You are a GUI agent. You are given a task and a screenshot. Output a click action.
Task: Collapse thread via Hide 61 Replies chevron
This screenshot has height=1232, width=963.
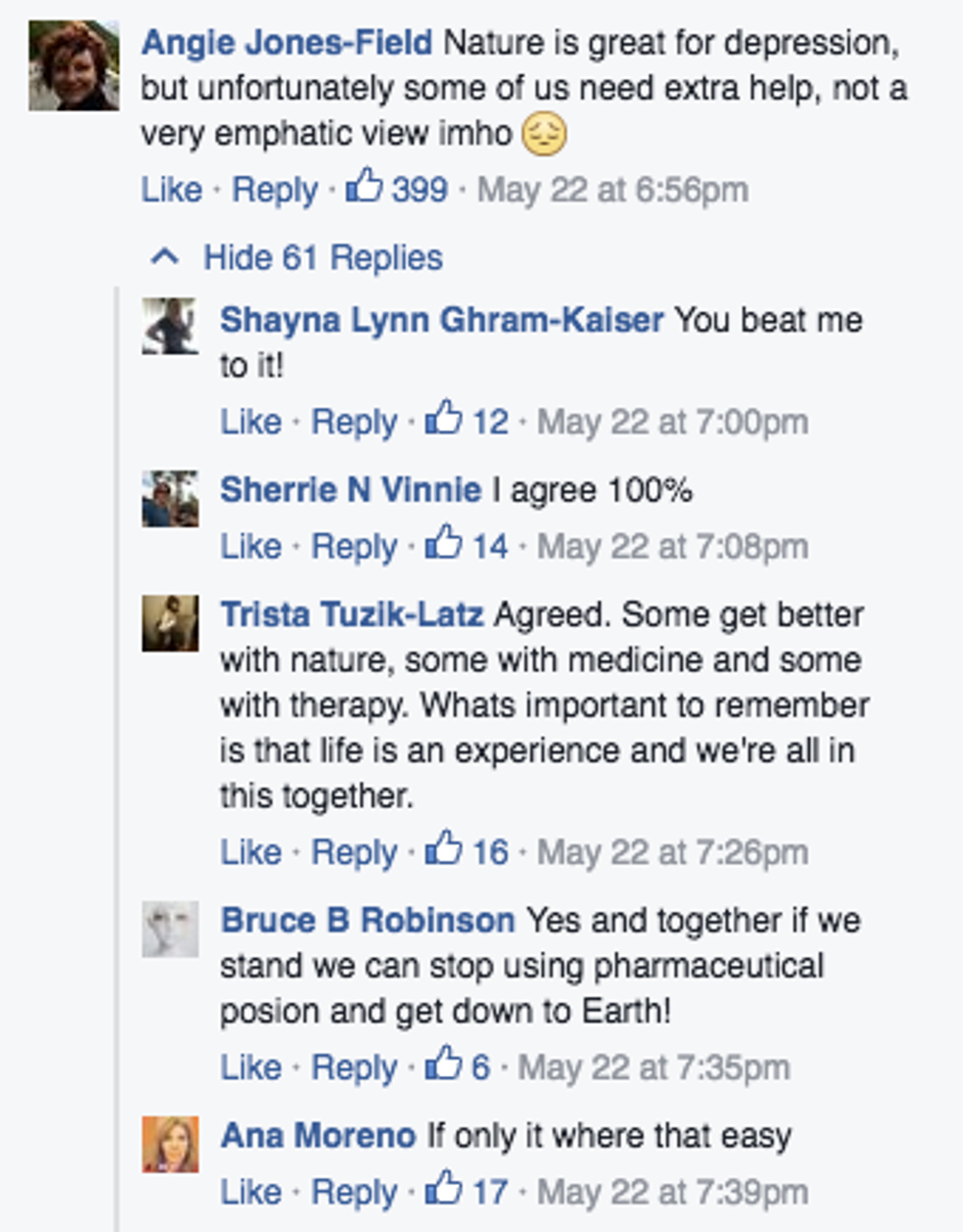[x=164, y=257]
